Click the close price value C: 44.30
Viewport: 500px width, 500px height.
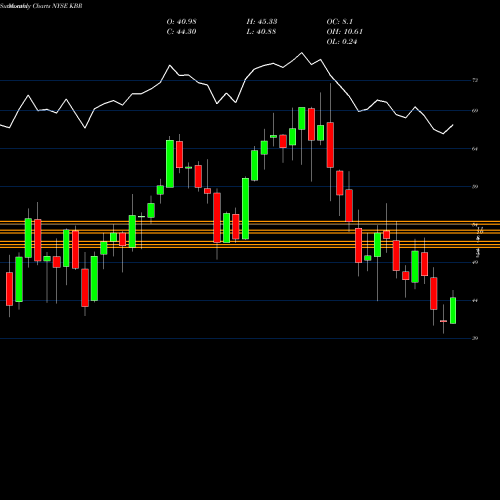[x=181, y=32]
